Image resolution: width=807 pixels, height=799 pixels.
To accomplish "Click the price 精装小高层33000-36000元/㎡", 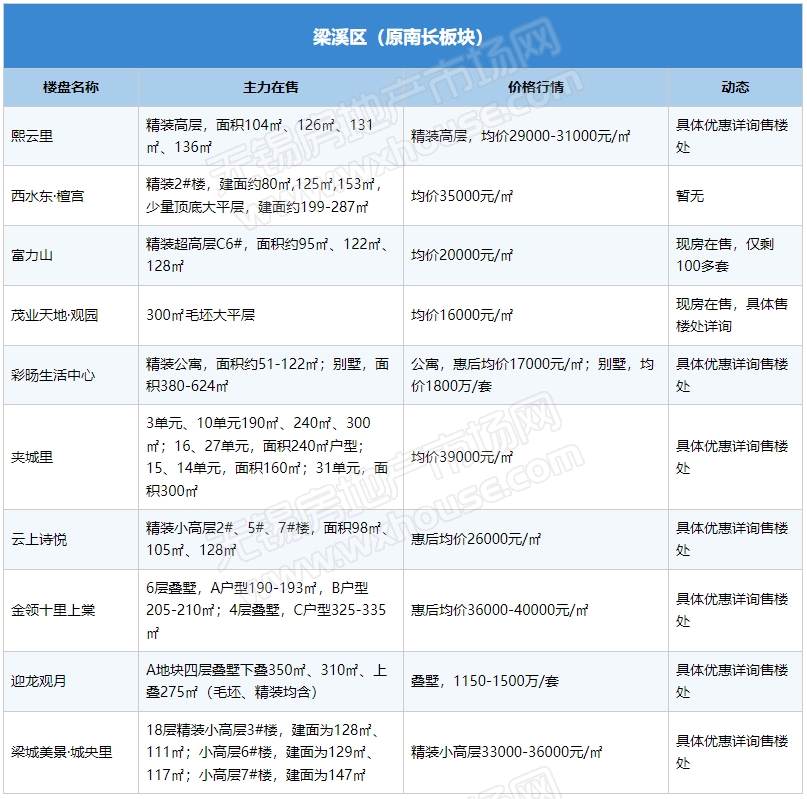I will point(506,752).
